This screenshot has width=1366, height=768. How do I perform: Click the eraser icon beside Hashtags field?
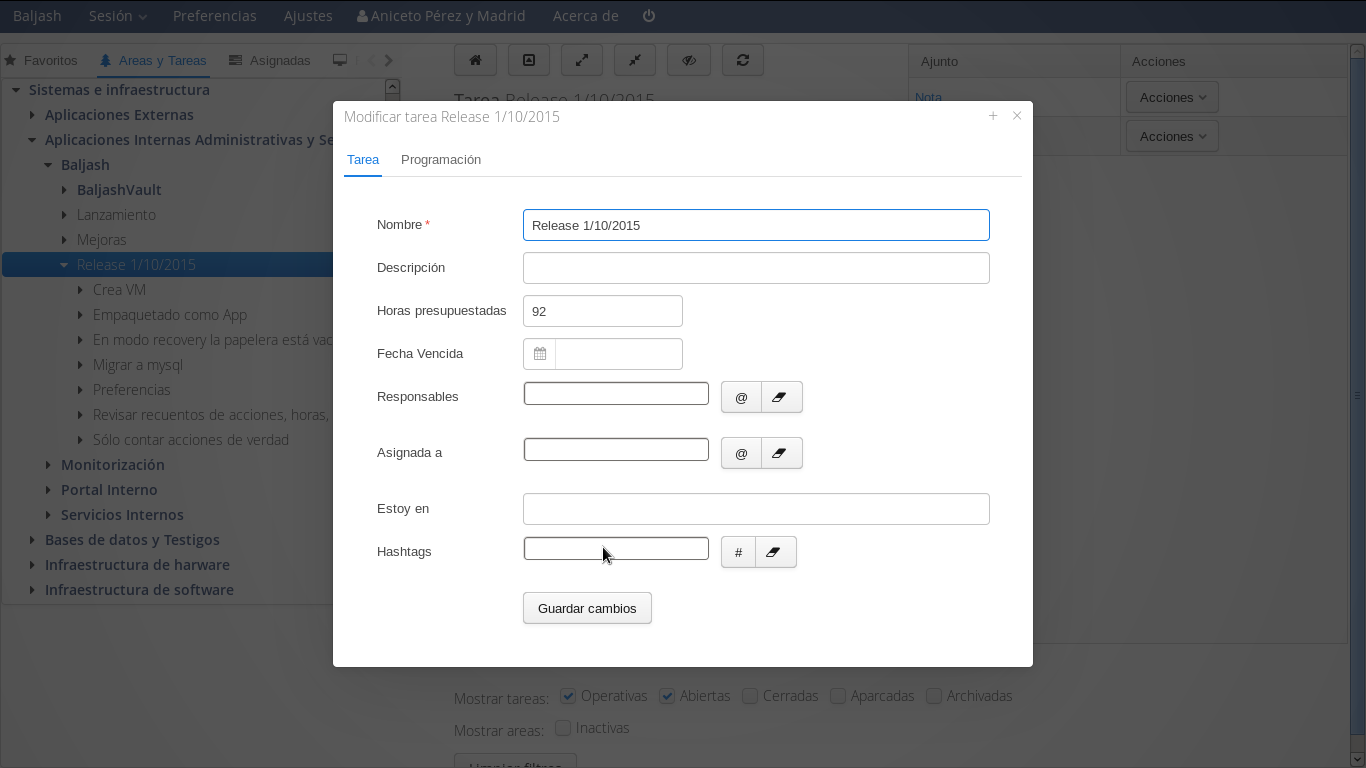(775, 552)
